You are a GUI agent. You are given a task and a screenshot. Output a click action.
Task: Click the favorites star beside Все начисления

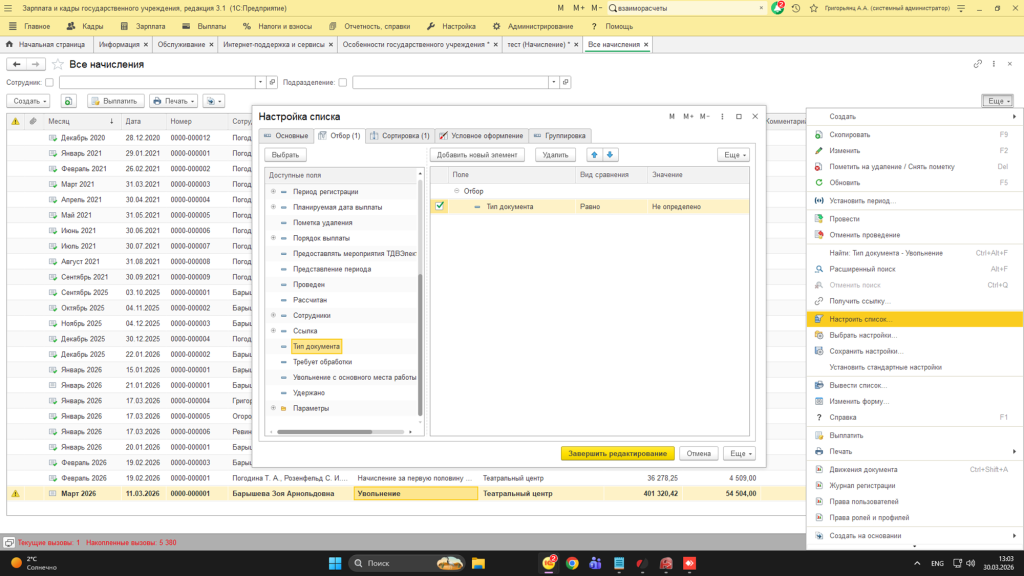[58, 64]
